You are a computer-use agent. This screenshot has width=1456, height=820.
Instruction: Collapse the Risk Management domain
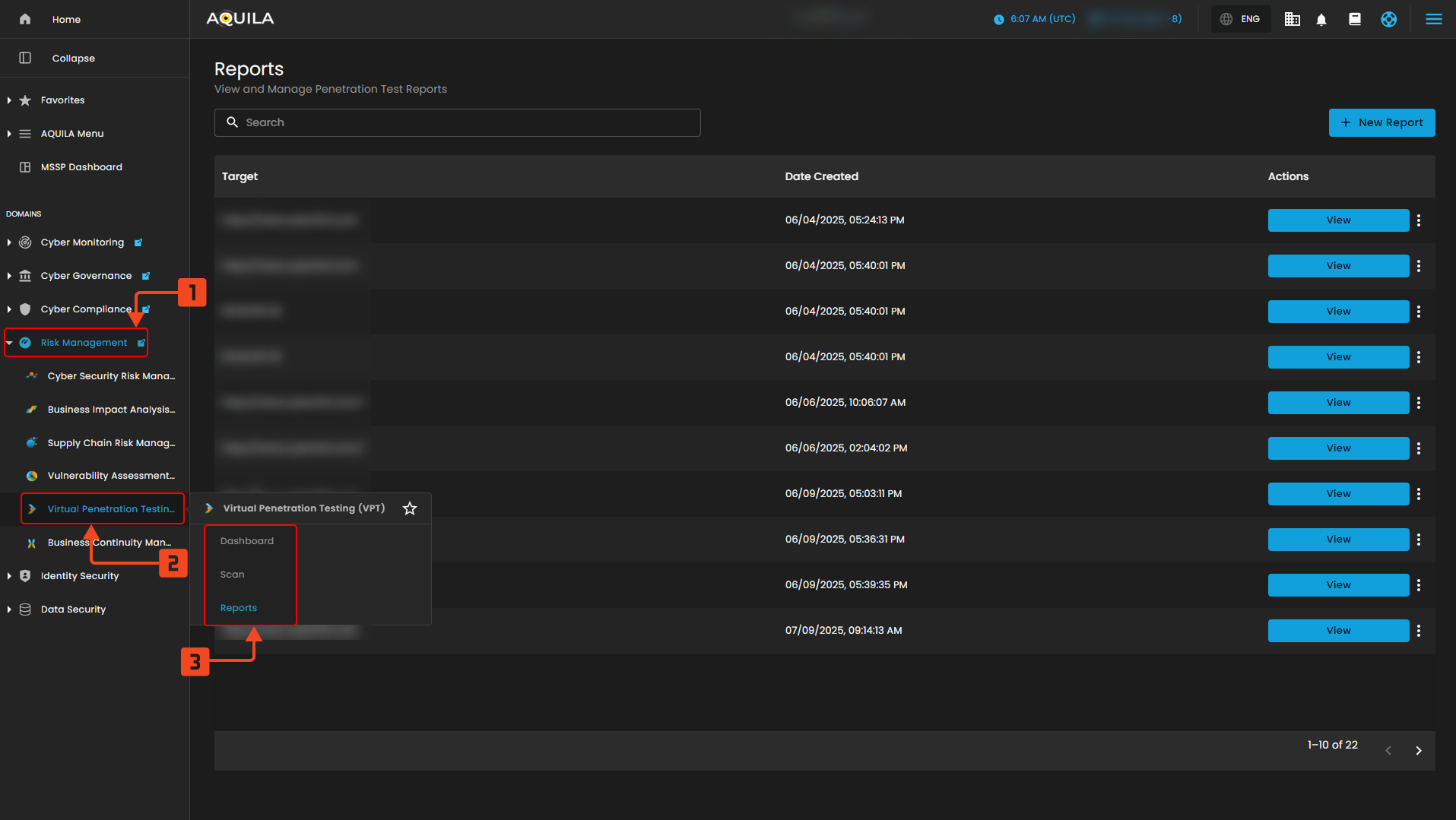[x=9, y=343]
